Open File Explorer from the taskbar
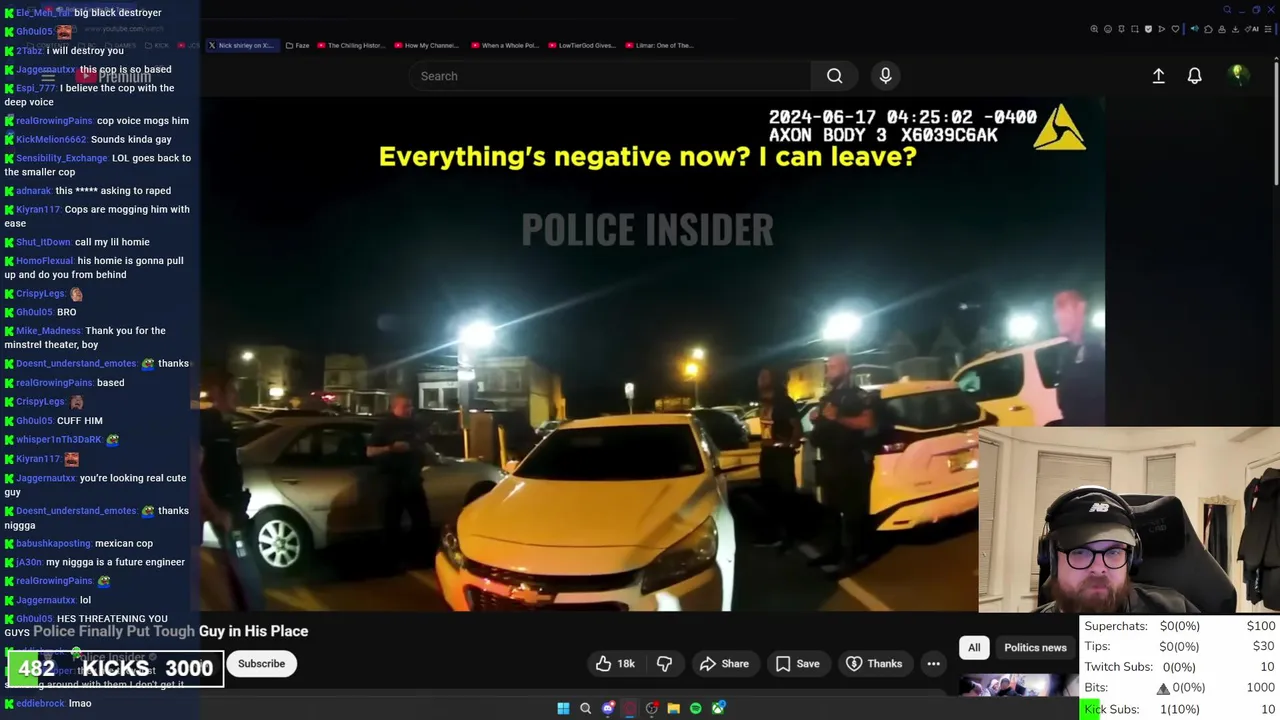Image resolution: width=1280 pixels, height=720 pixels. pos(674,708)
